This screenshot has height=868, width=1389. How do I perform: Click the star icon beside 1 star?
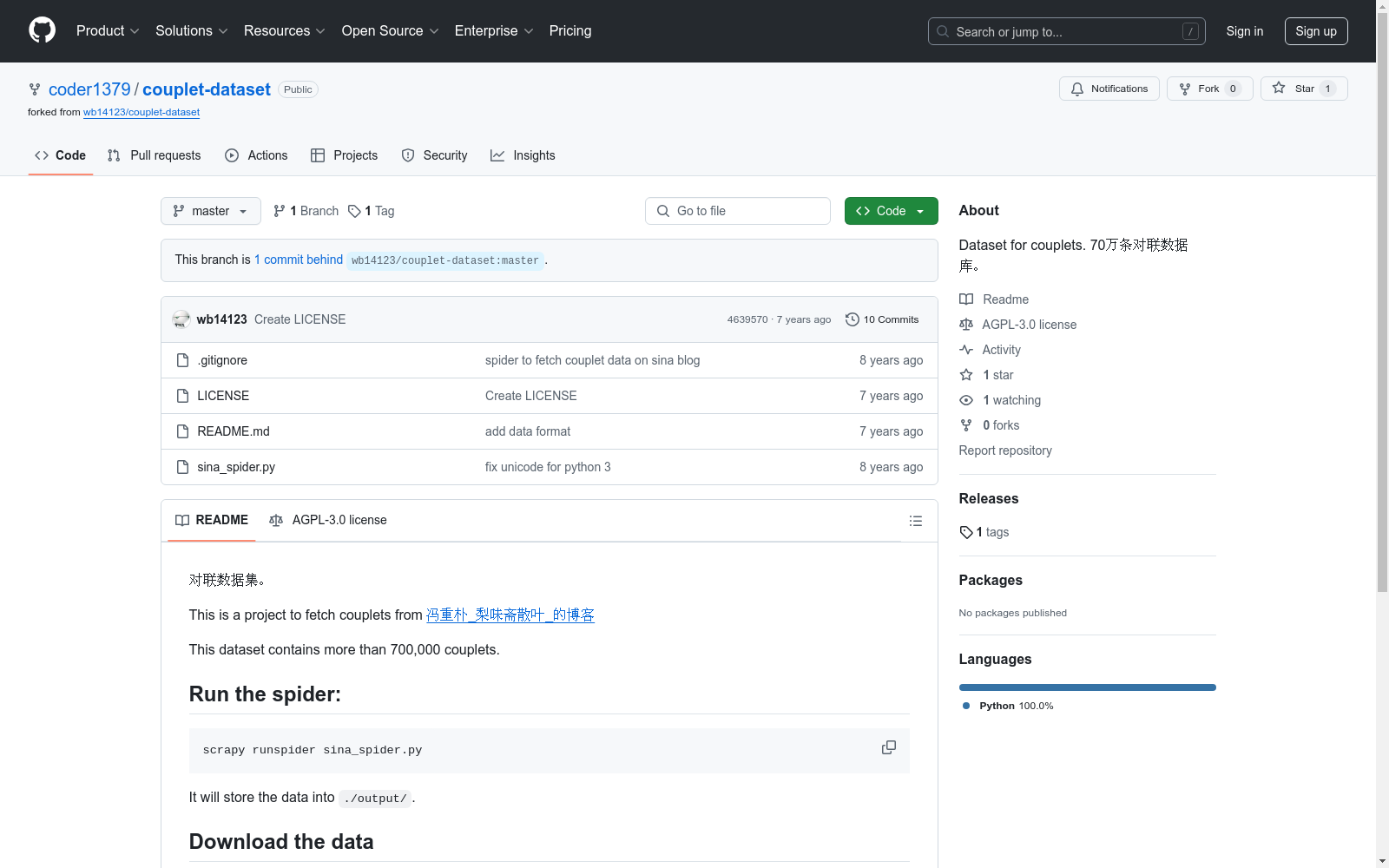966,375
